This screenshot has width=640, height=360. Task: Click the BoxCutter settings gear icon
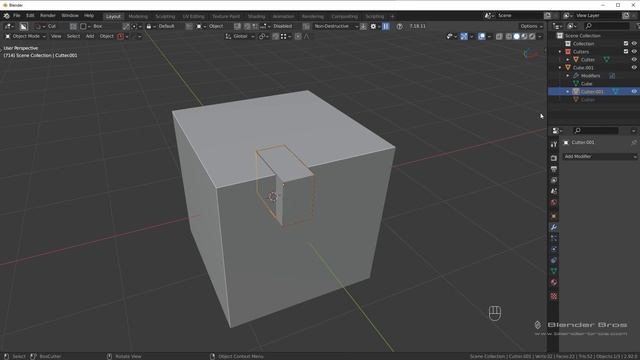tap(373, 26)
